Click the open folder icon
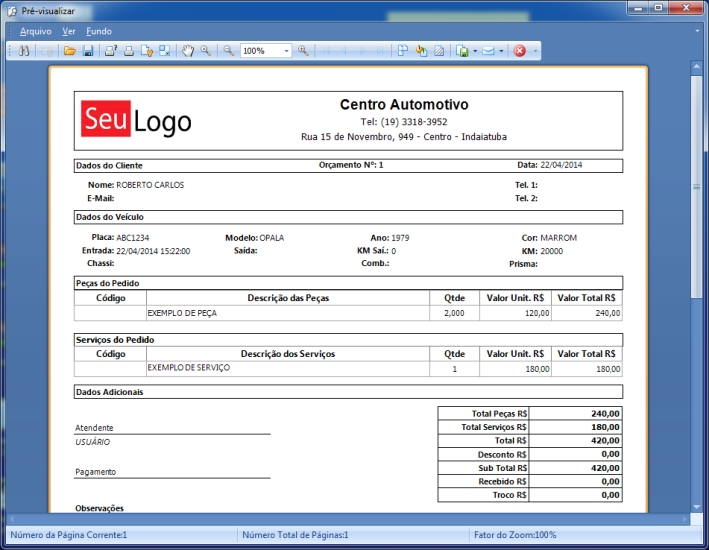Image resolution: width=709 pixels, height=550 pixels. (70, 50)
